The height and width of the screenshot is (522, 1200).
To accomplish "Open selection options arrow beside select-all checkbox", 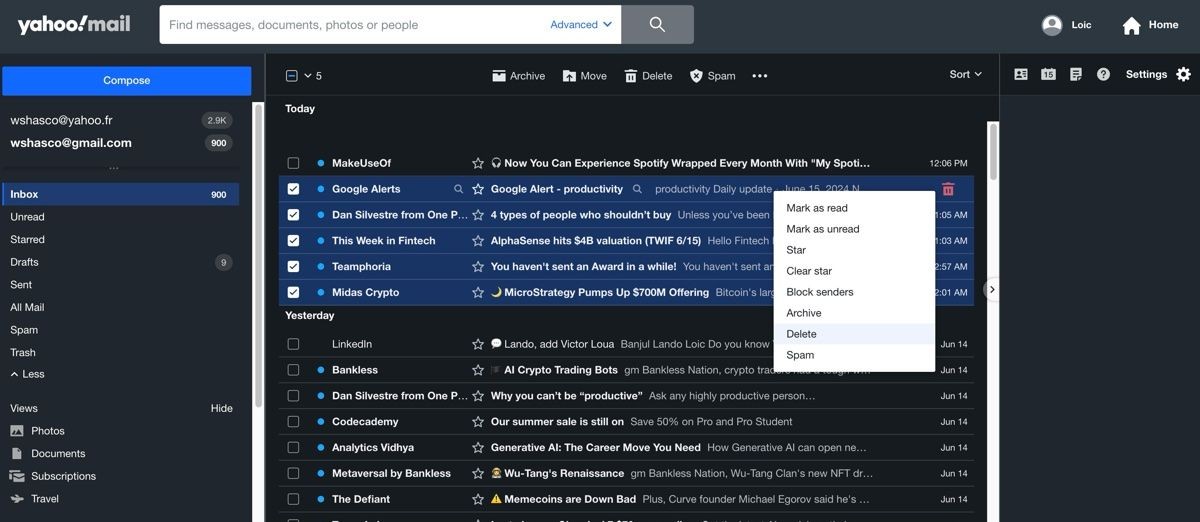I will (308, 75).
